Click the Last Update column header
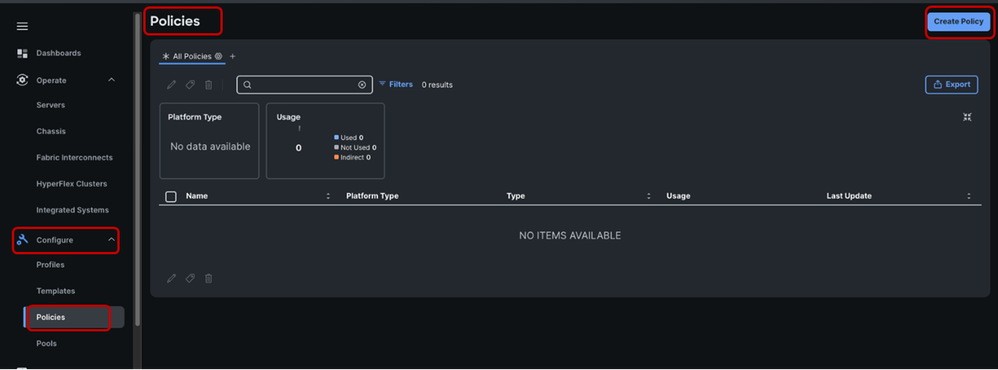998x370 pixels. click(849, 196)
